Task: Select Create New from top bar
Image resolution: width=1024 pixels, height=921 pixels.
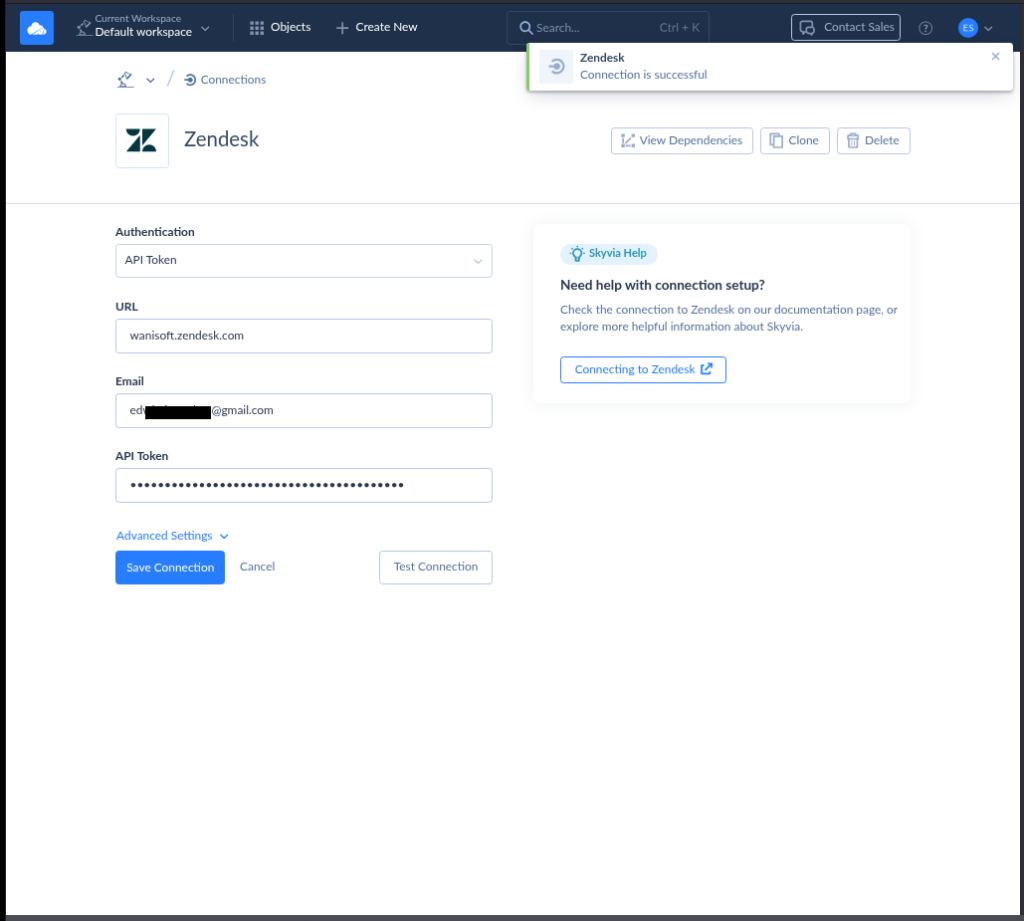Action: click(x=376, y=27)
